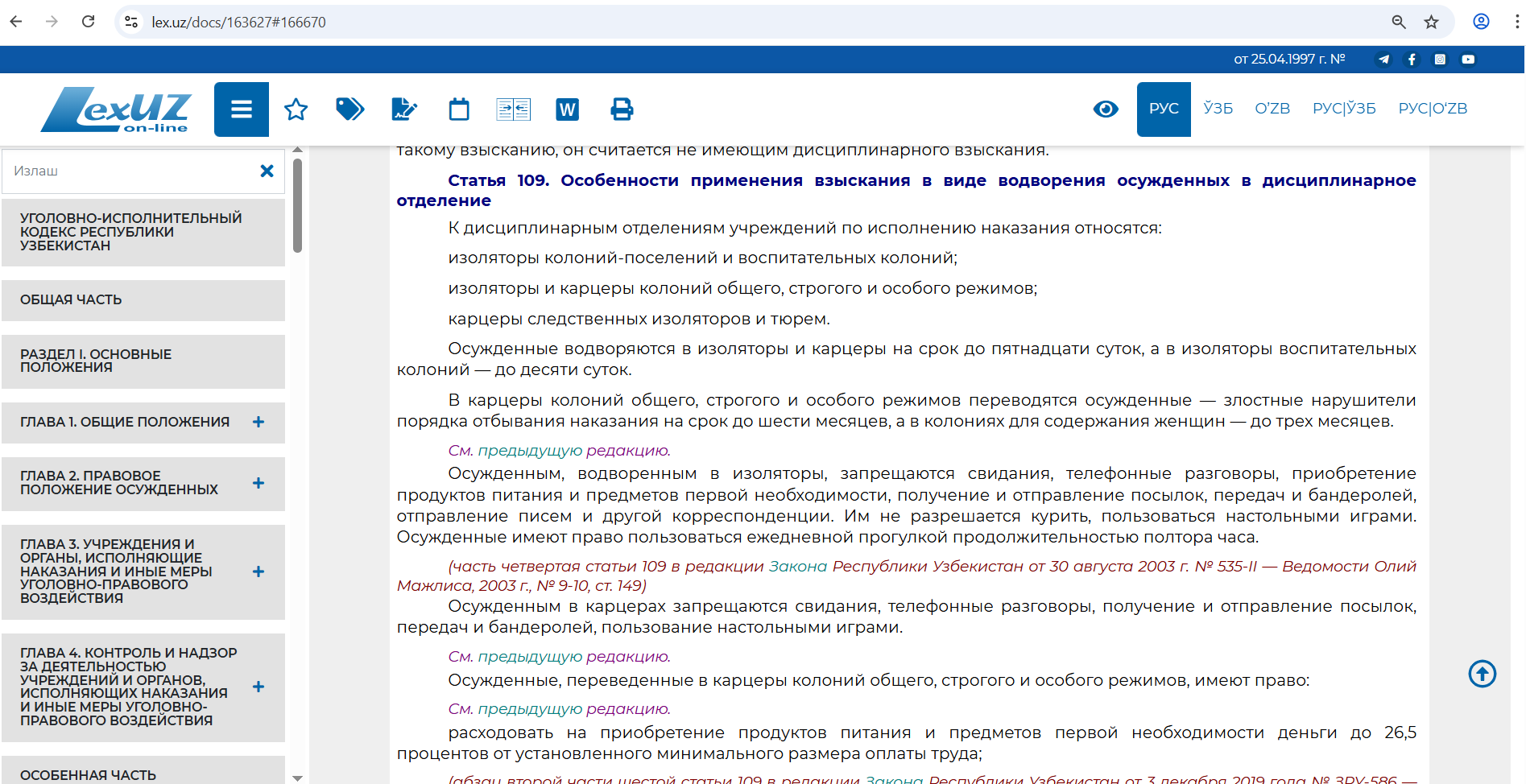This screenshot has height=784, width=1526.
Task: Expand ГЛАВА 3 plus sign in sidebar
Action: point(258,571)
